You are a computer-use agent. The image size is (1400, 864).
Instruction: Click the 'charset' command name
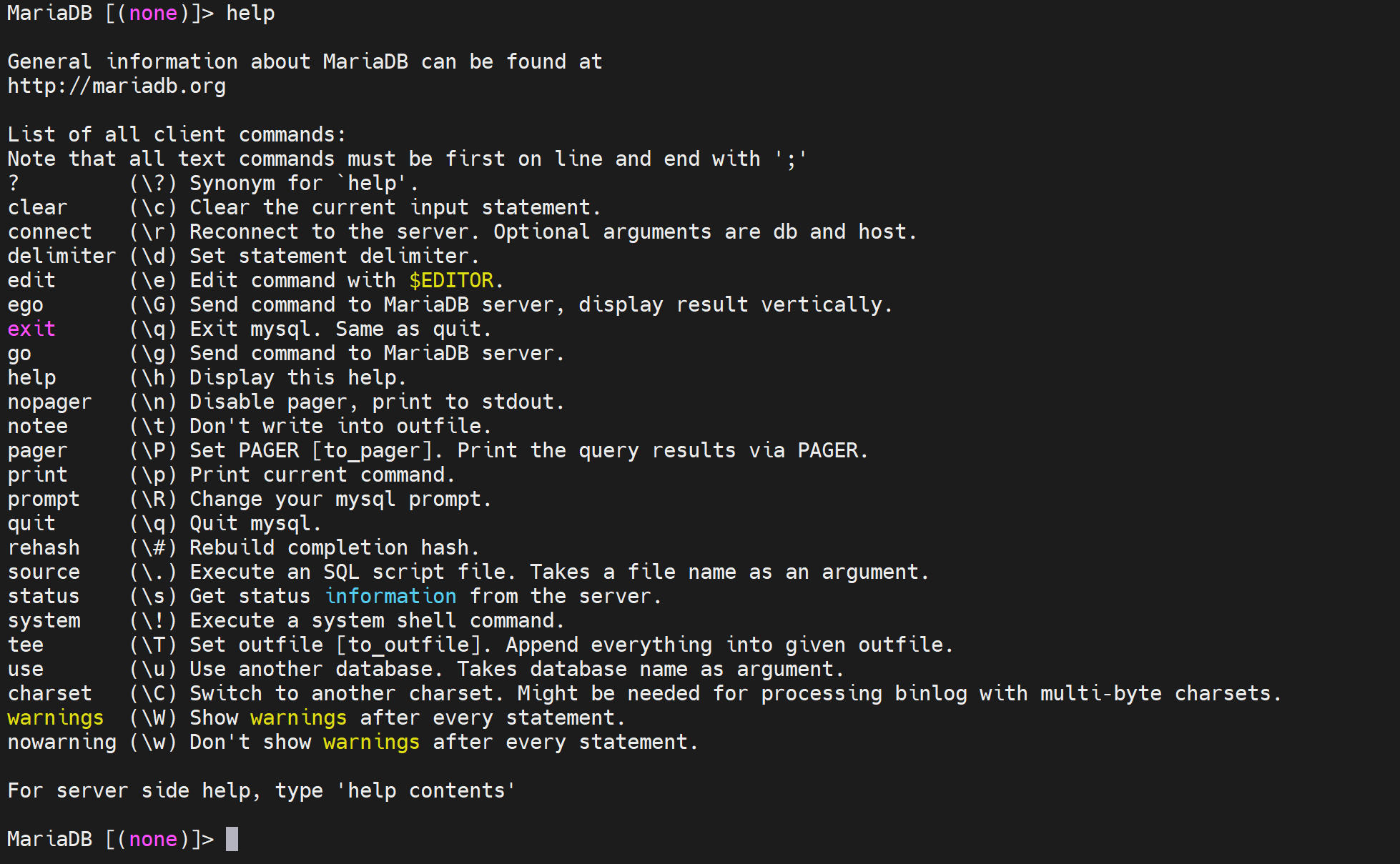[x=49, y=694]
